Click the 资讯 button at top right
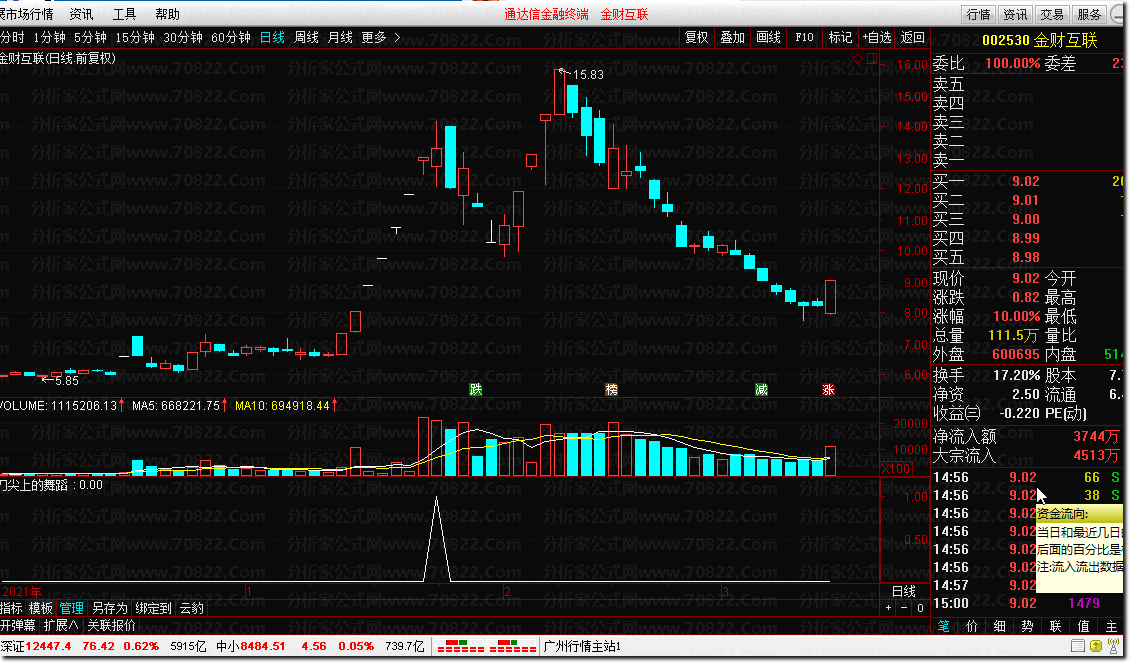 [1015, 14]
